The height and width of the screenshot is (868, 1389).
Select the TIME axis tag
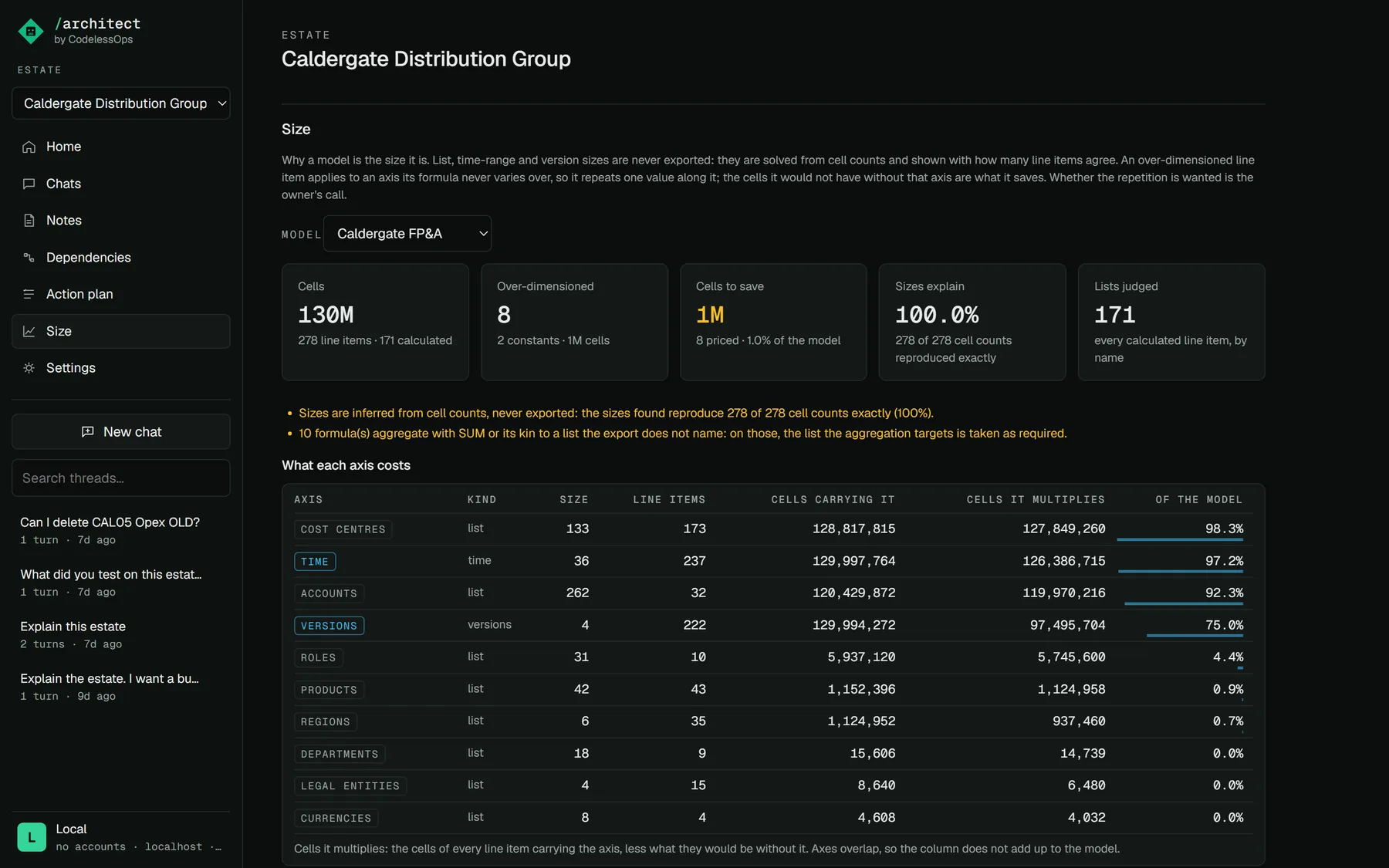(315, 562)
